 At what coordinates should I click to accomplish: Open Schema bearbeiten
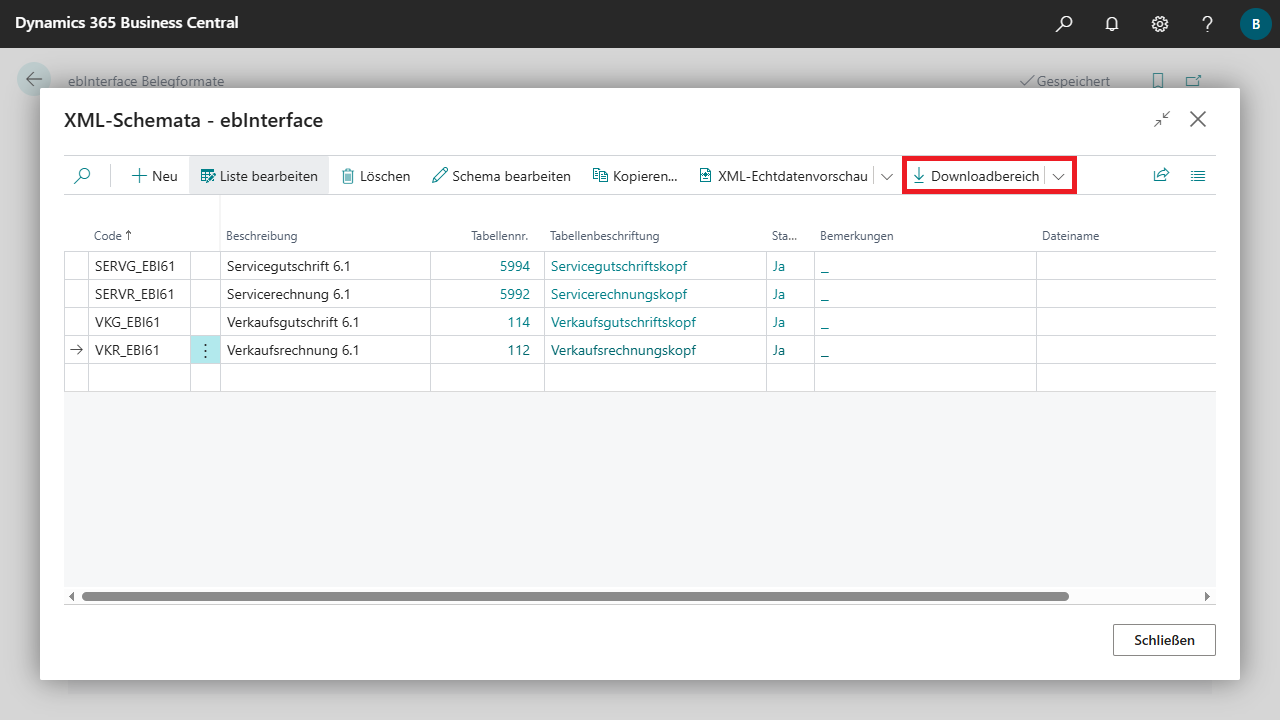tap(501, 176)
